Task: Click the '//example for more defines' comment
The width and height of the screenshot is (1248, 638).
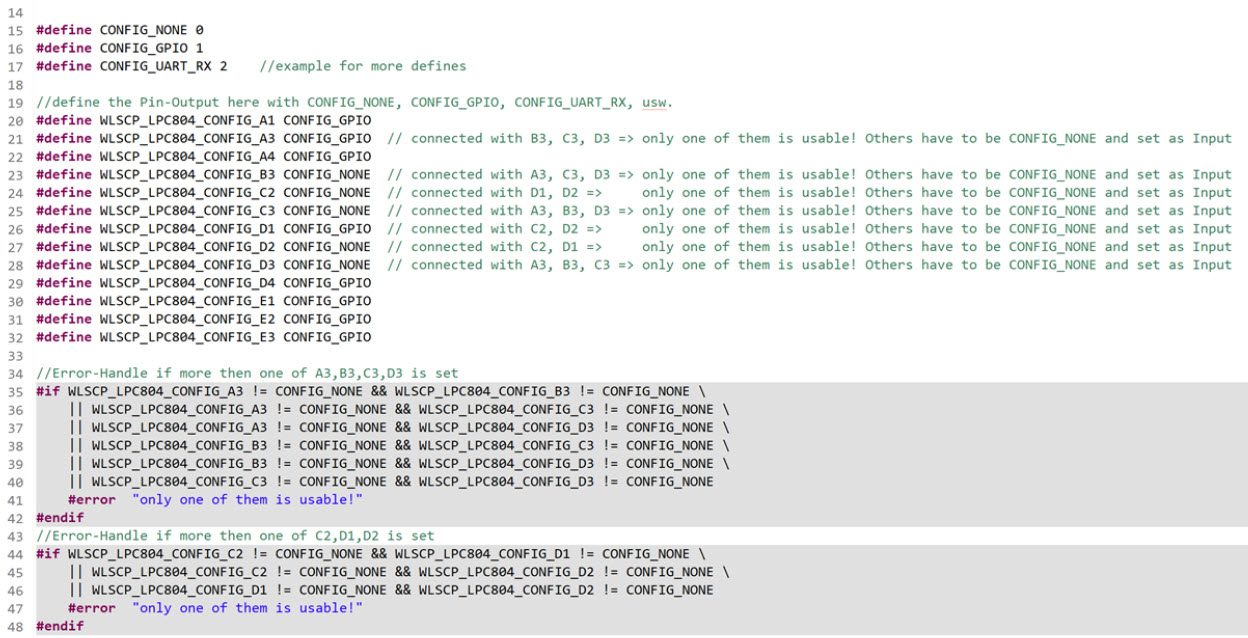Action: click(362, 66)
